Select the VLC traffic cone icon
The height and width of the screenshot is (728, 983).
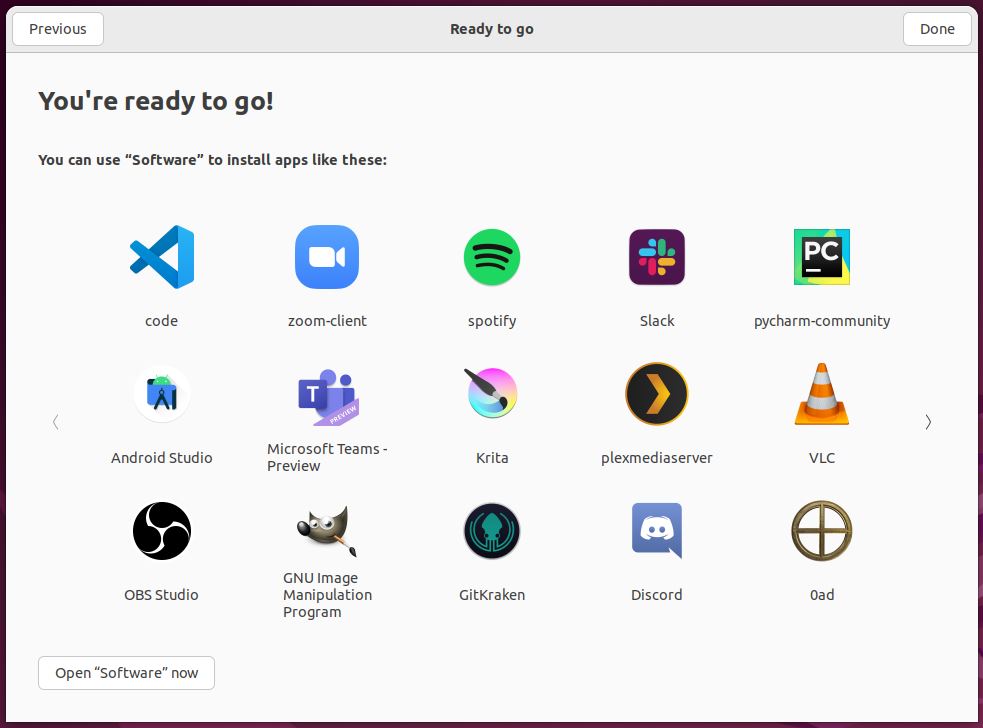(x=822, y=394)
